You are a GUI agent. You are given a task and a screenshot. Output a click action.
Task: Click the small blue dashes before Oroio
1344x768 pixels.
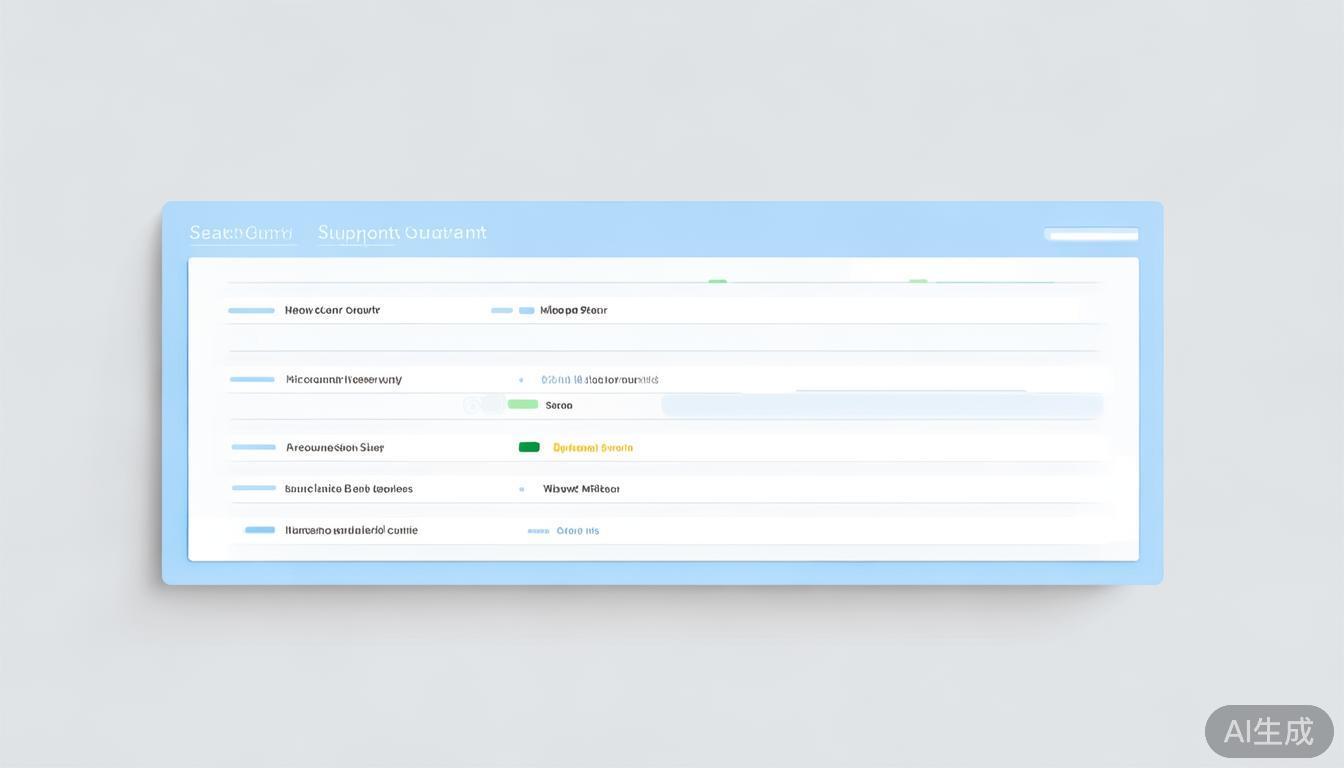538,531
